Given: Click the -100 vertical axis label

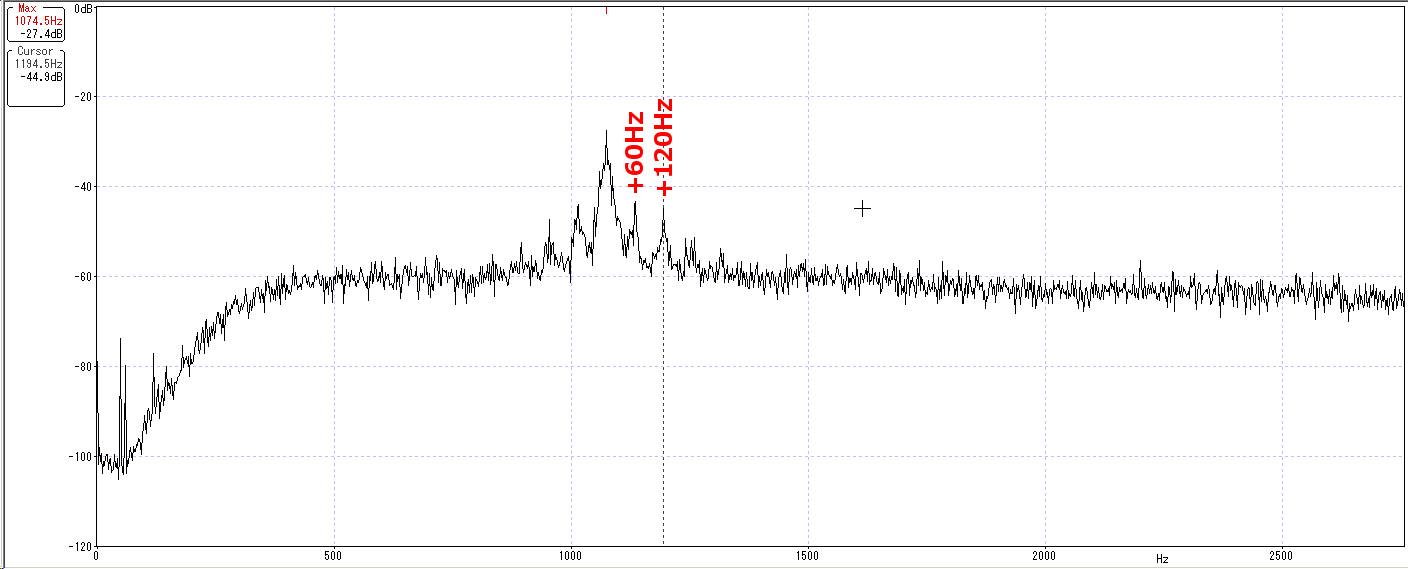Looking at the screenshot, I should pyautogui.click(x=78, y=457).
